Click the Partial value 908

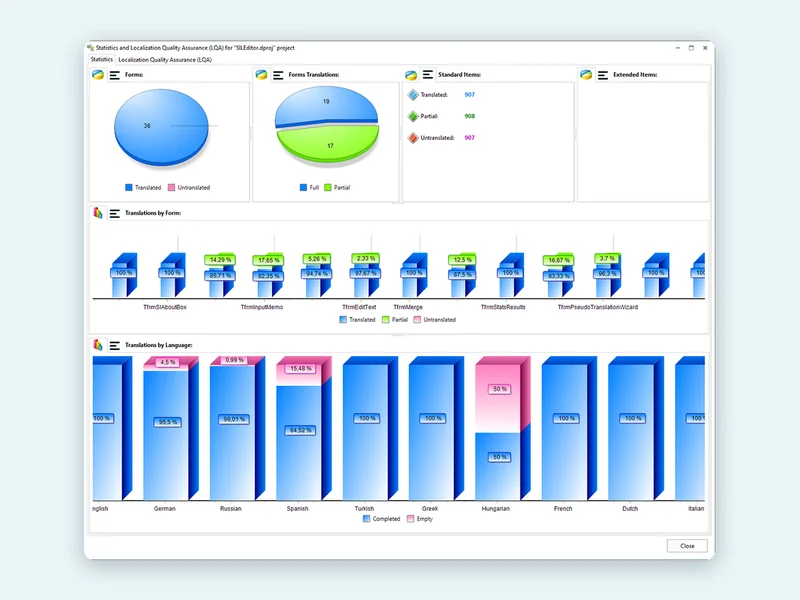pyautogui.click(x=469, y=116)
